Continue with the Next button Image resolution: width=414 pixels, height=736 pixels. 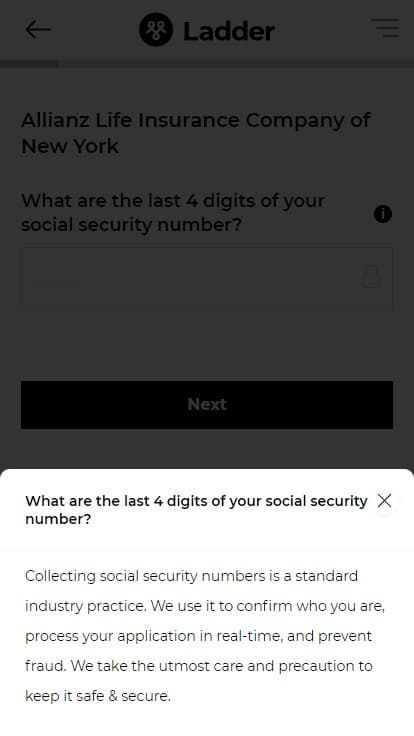tap(207, 405)
